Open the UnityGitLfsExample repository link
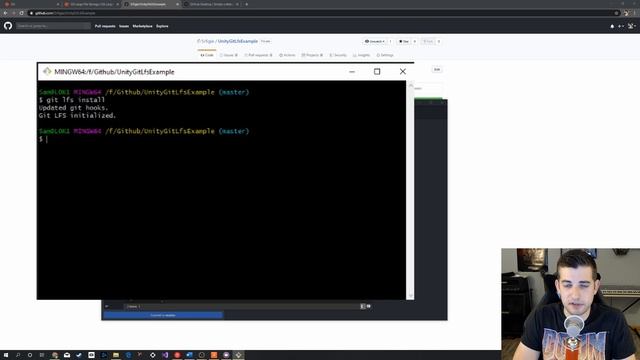This screenshot has width=640, height=360. click(238, 41)
